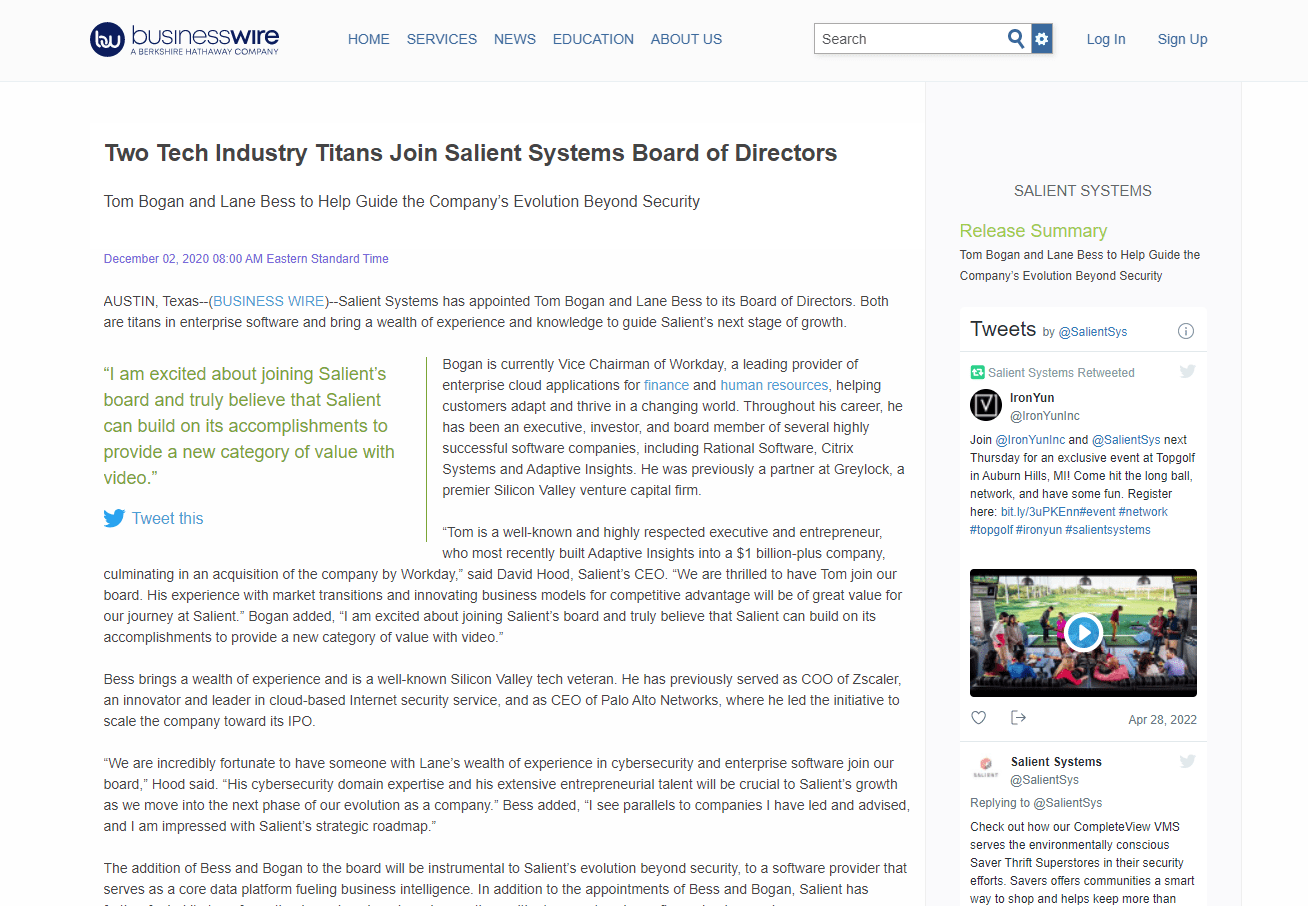Focus the Search input field
This screenshot has height=906, width=1308.
tap(910, 39)
